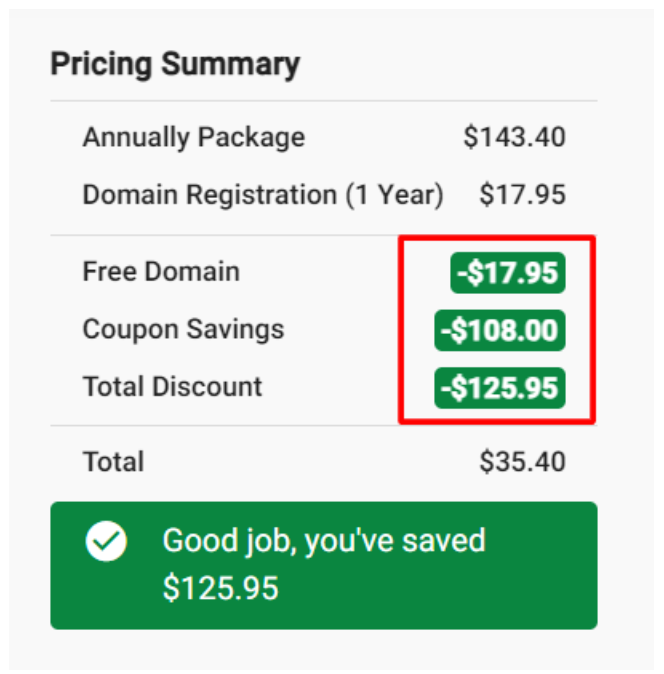This screenshot has width=664, height=674.
Task: Click the Pricing Summary heading
Action: pos(175,64)
